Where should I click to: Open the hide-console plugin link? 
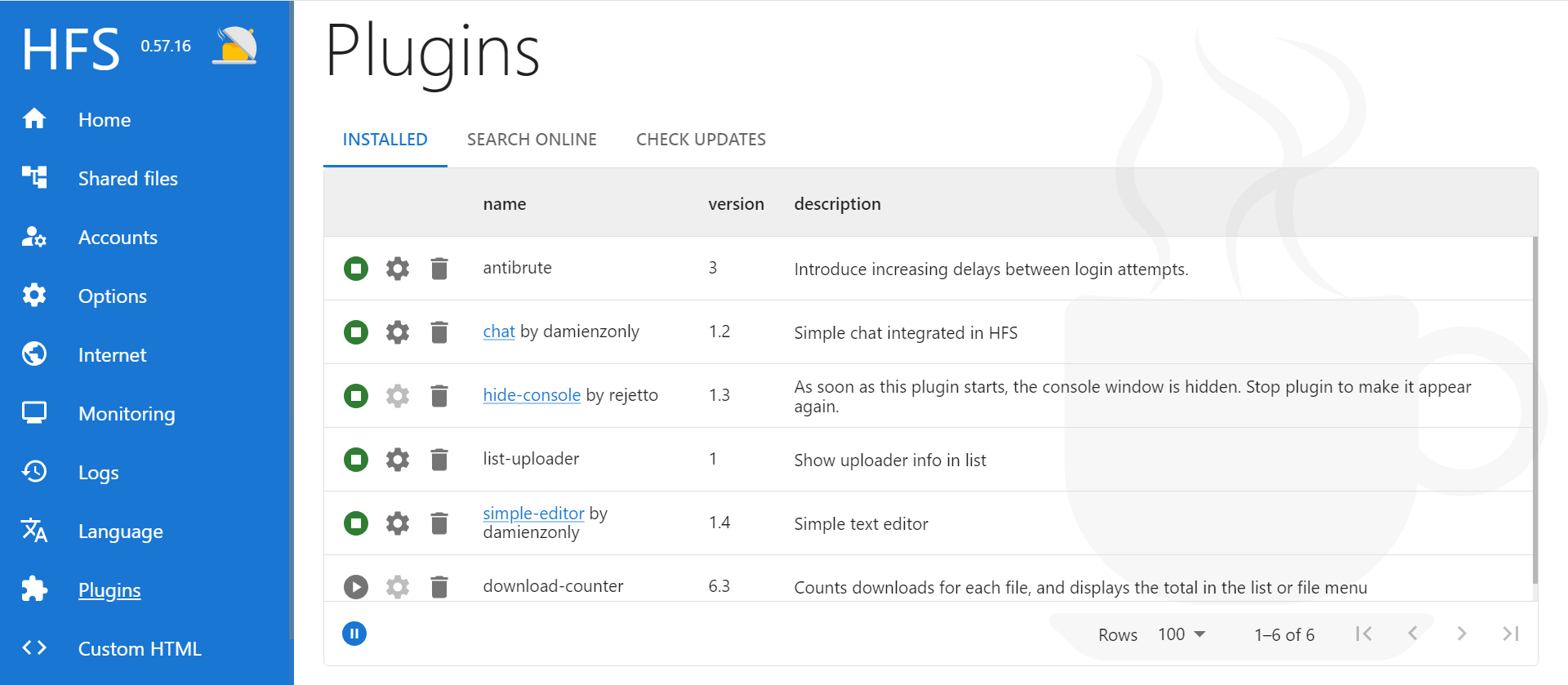point(532,395)
